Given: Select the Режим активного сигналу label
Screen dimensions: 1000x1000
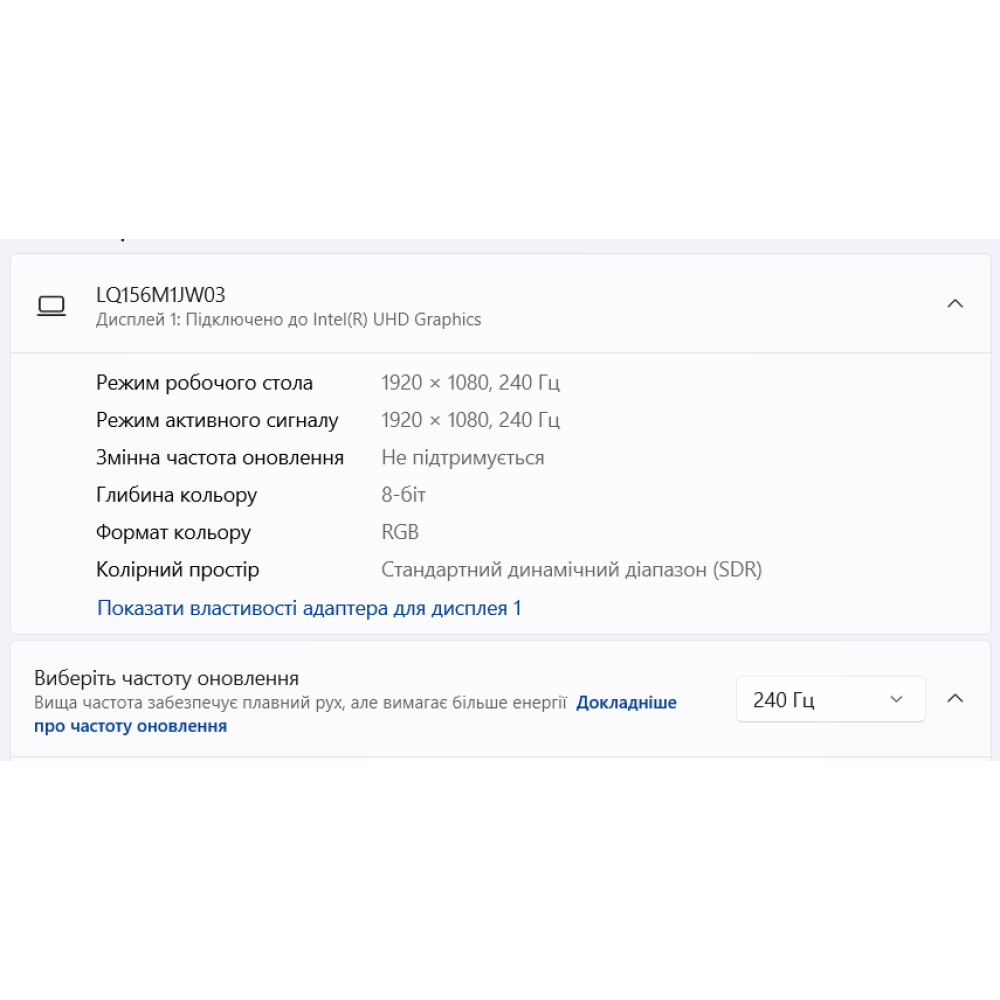Looking at the screenshot, I should (x=217, y=420).
